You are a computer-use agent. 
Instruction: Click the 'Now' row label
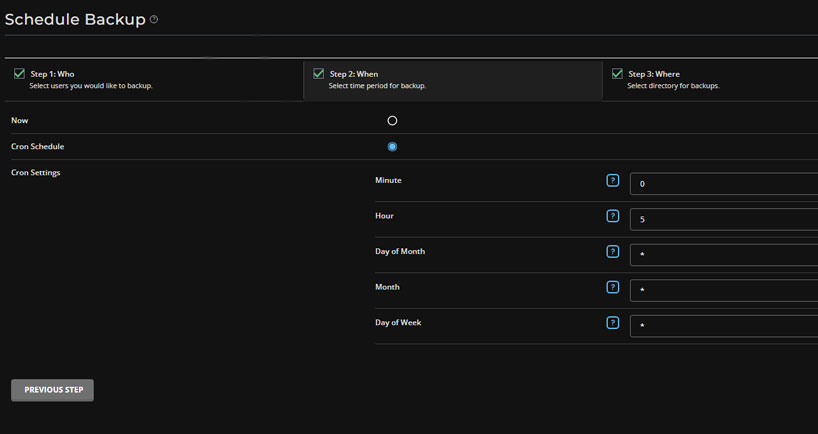20,120
